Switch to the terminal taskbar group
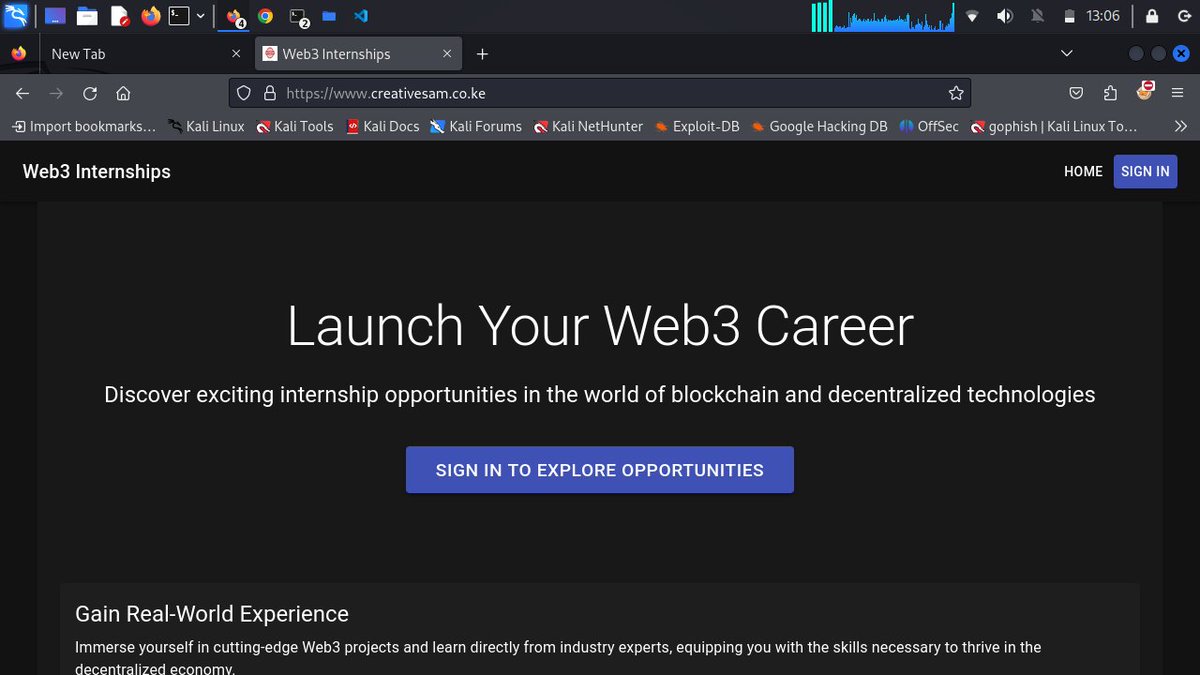1200x675 pixels. pos(298,16)
